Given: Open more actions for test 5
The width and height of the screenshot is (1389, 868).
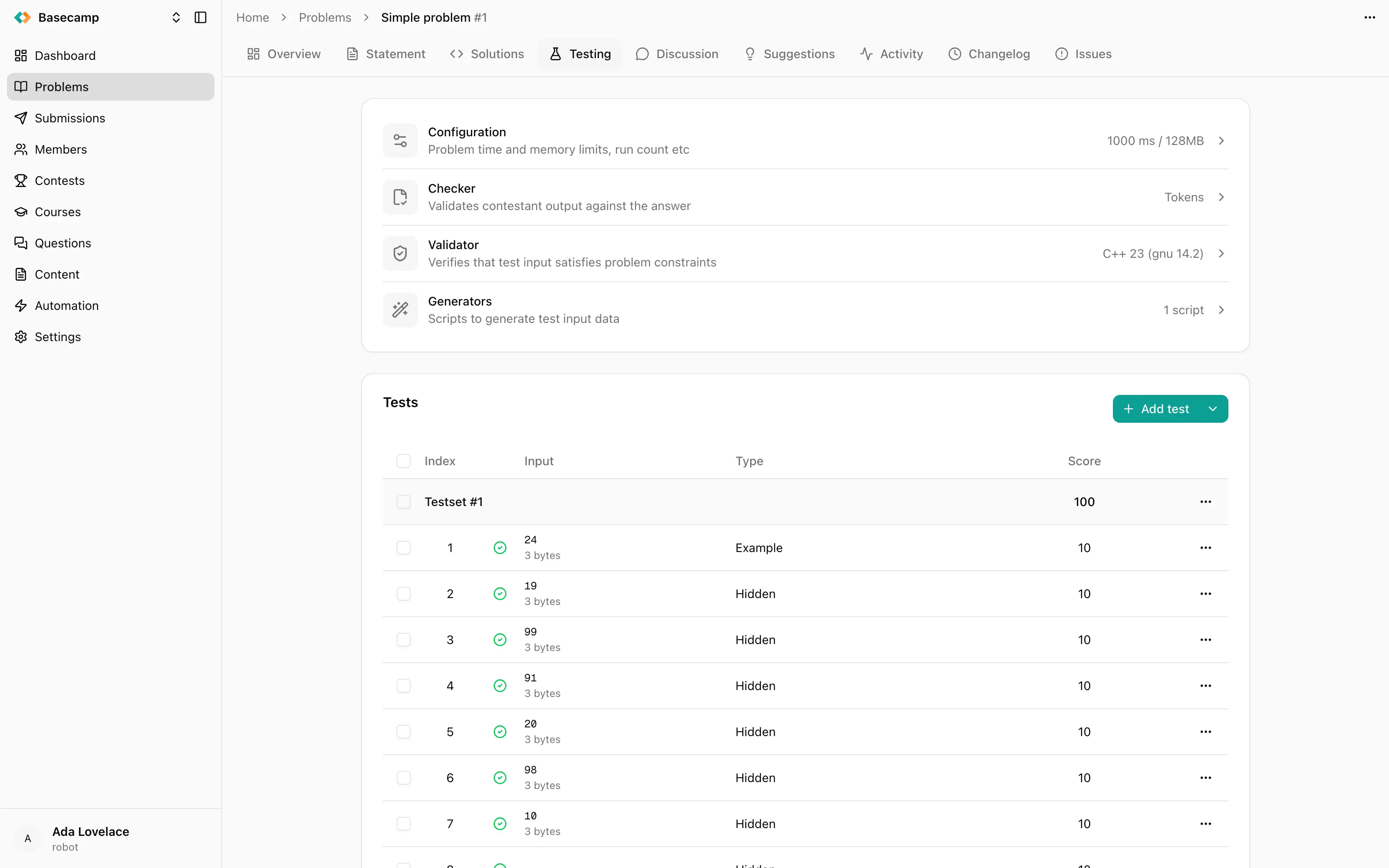Looking at the screenshot, I should (x=1205, y=731).
